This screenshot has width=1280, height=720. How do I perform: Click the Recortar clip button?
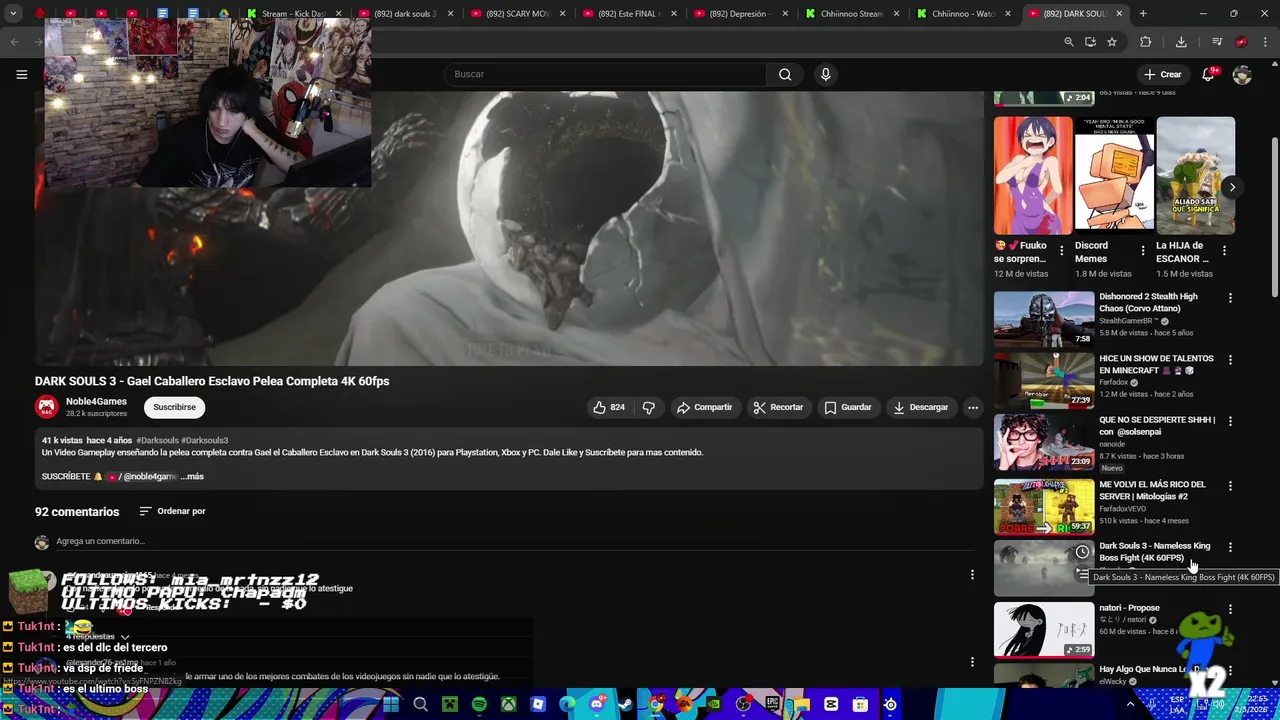(x=778, y=407)
